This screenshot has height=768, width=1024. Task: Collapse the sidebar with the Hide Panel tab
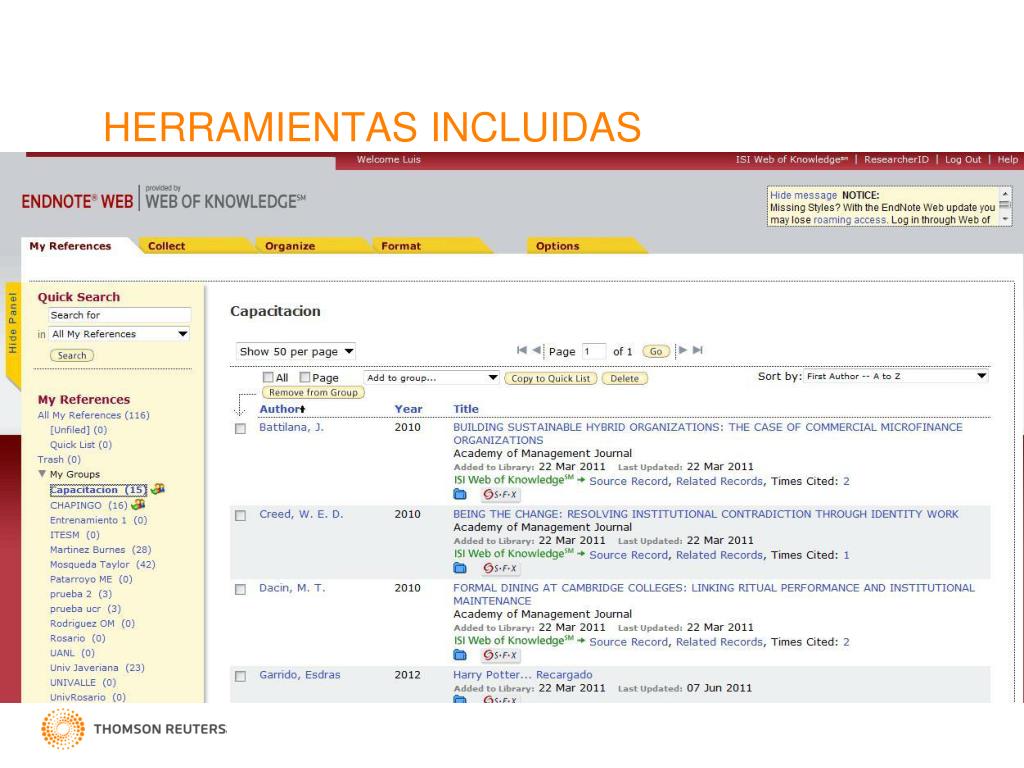pyautogui.click(x=12, y=325)
